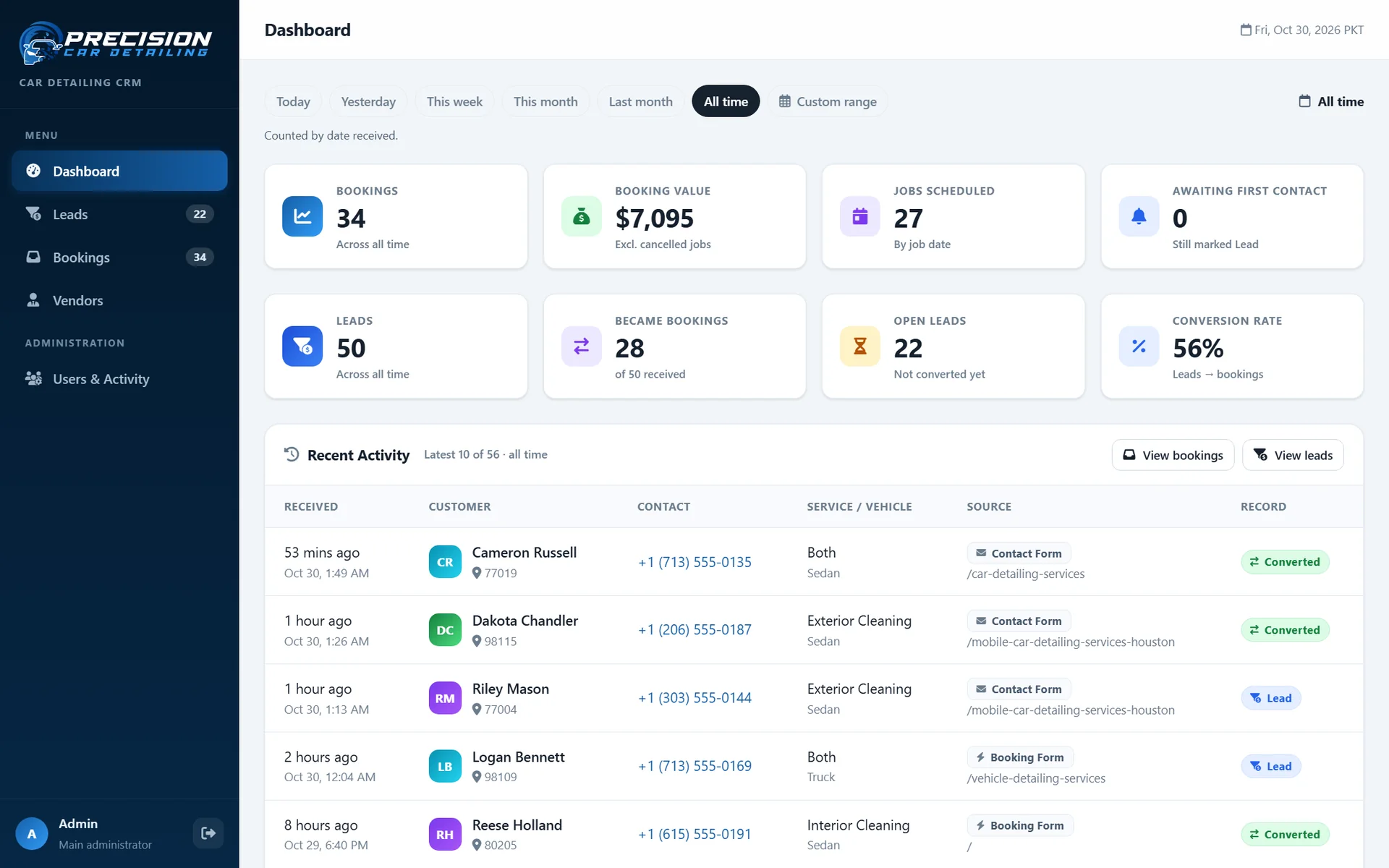The height and width of the screenshot is (868, 1389).
Task: Click Cameron Russell's Converted badge
Action: coord(1285,562)
